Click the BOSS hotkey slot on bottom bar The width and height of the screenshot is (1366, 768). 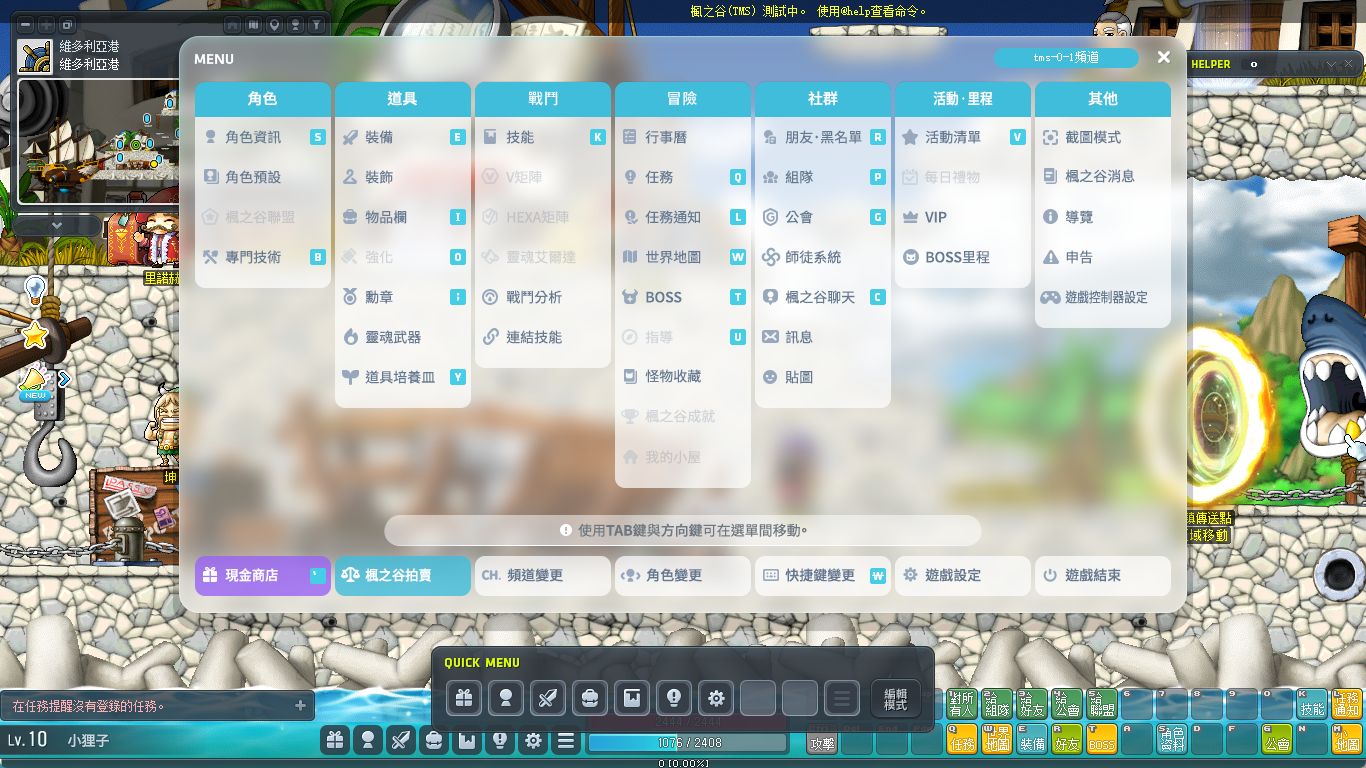1102,740
